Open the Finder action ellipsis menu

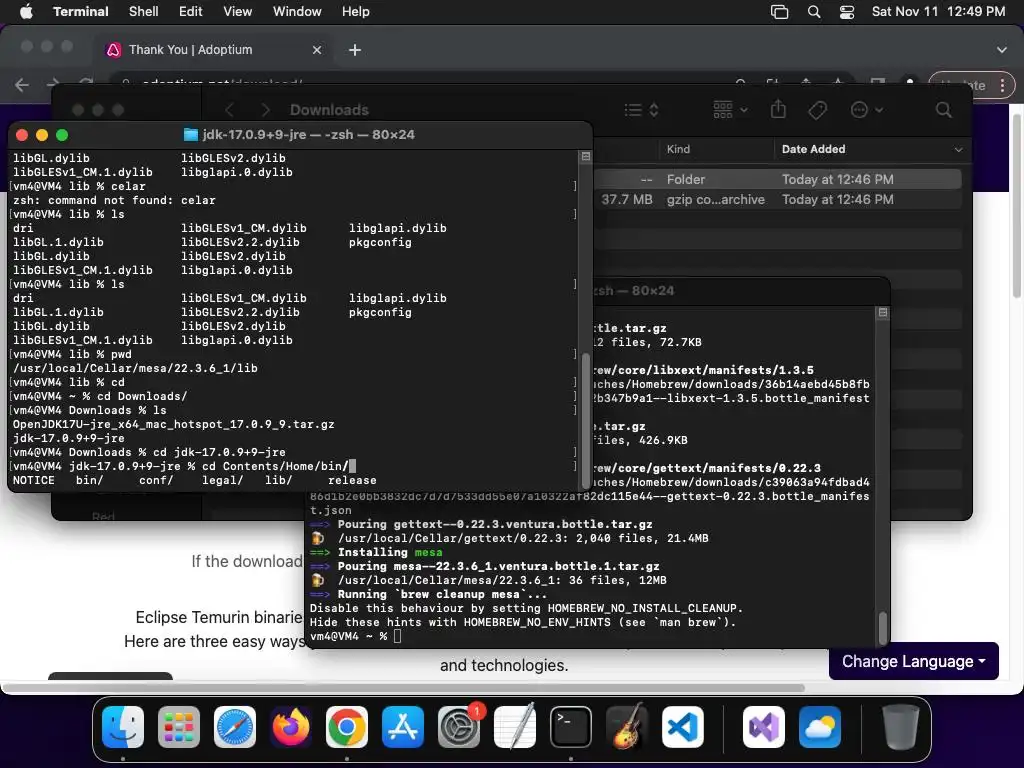(x=867, y=110)
